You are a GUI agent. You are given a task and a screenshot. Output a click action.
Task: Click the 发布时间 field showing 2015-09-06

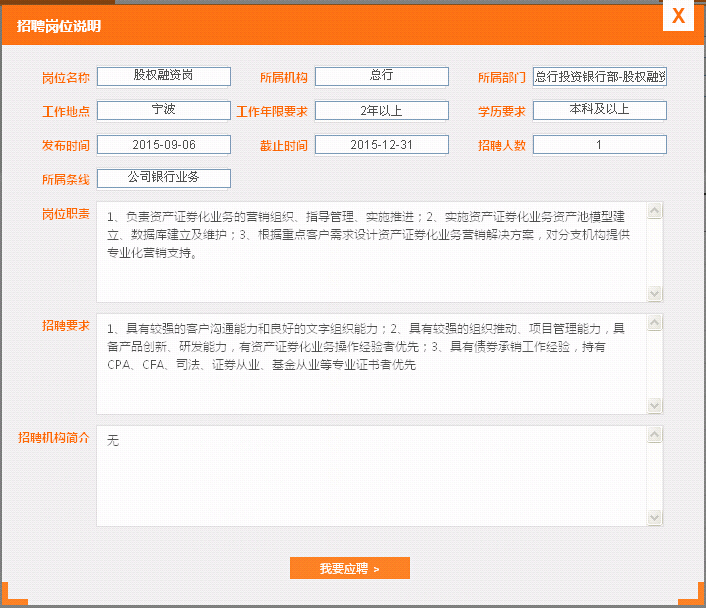(x=164, y=145)
